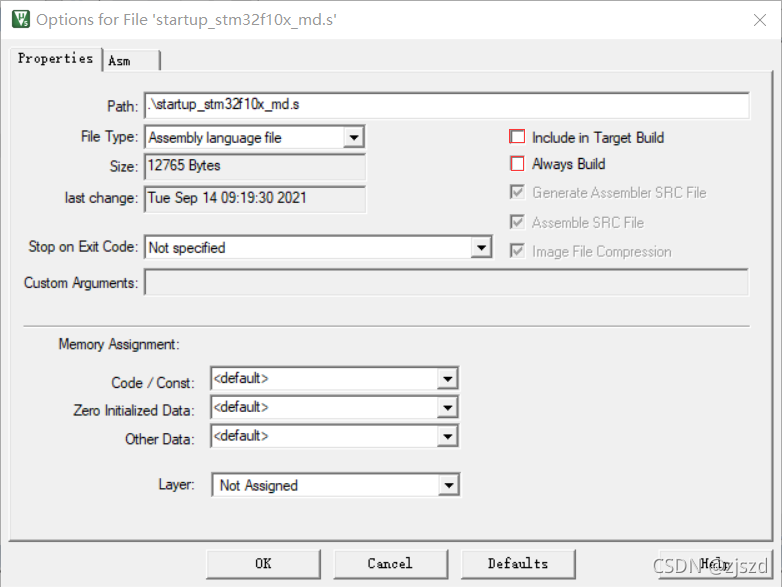This screenshot has width=782, height=587.
Task: Click the Include in Target Build label
Action: pos(598,137)
